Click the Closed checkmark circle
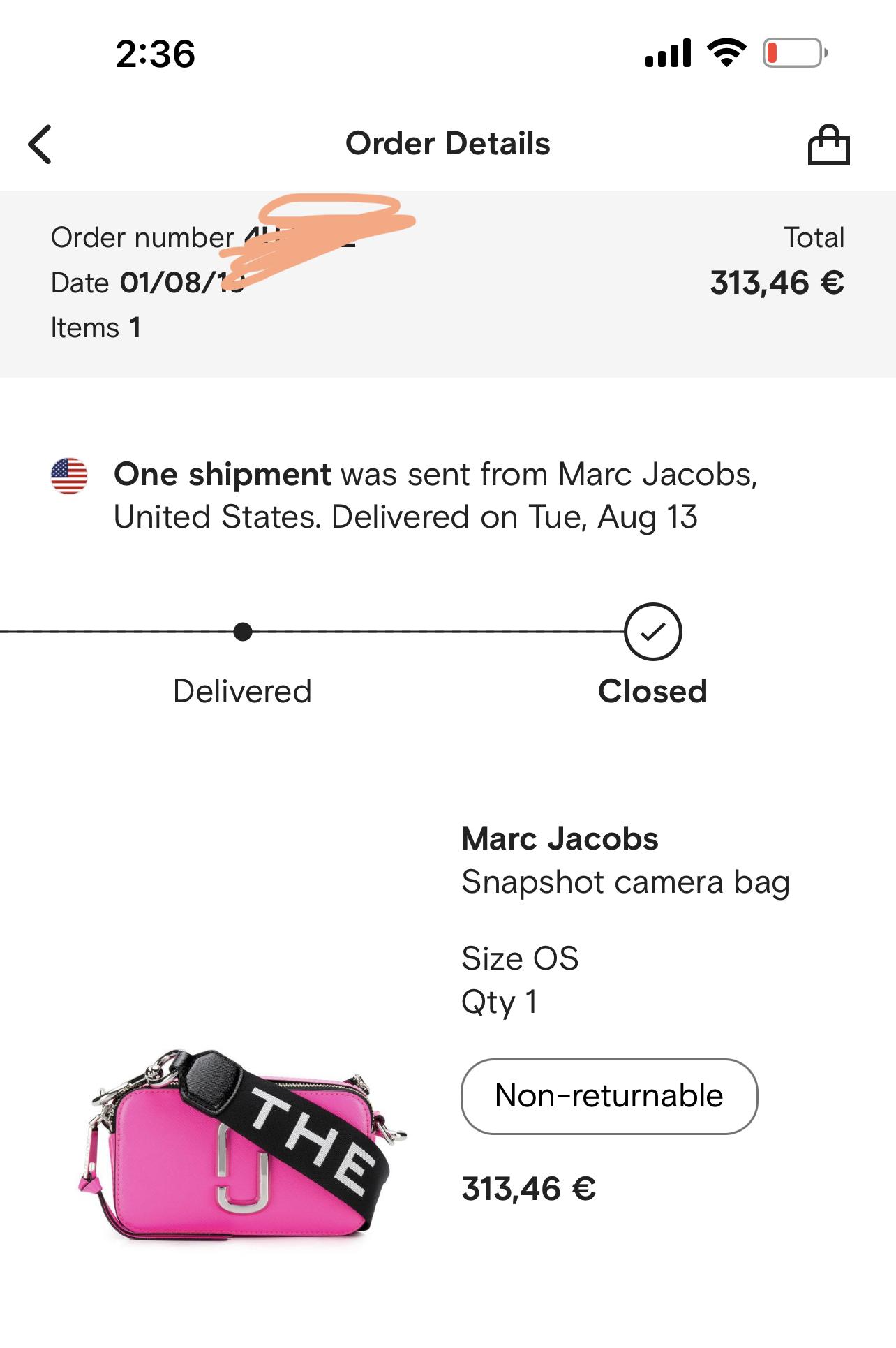Screen dimensions: 896x1348 pyautogui.click(x=652, y=632)
